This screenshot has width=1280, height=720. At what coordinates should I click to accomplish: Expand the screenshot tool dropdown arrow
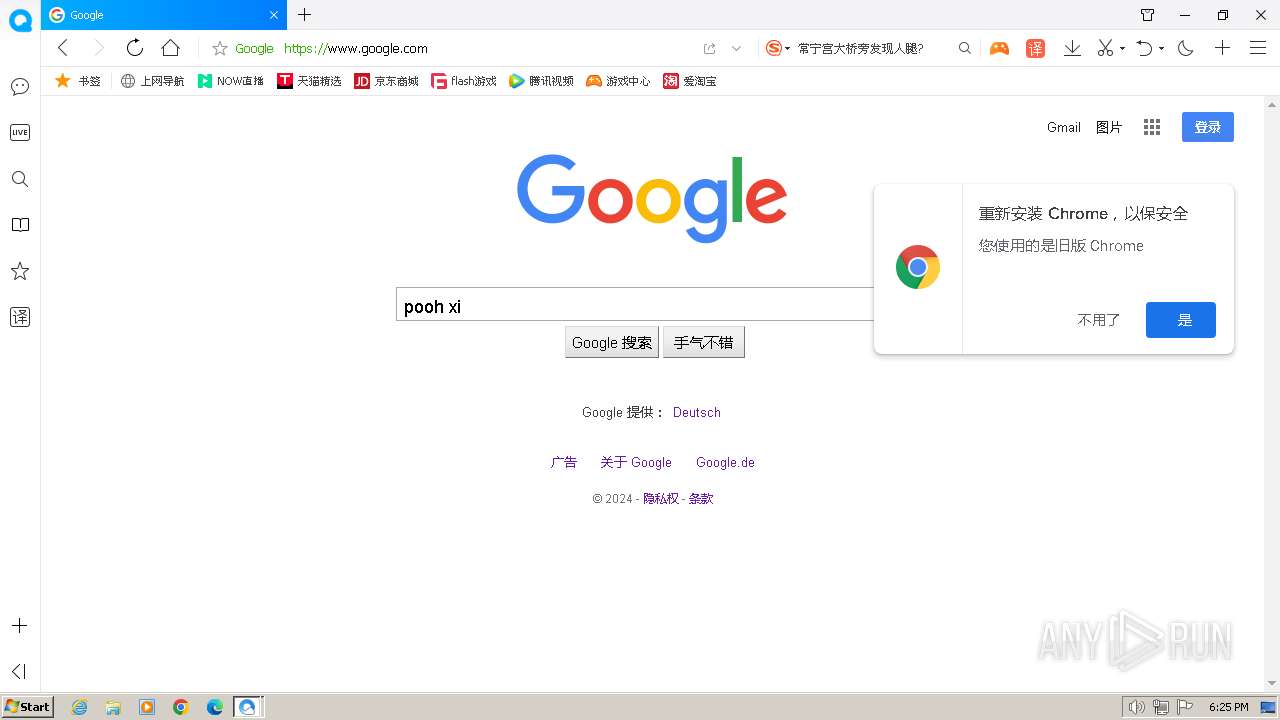(x=1122, y=48)
